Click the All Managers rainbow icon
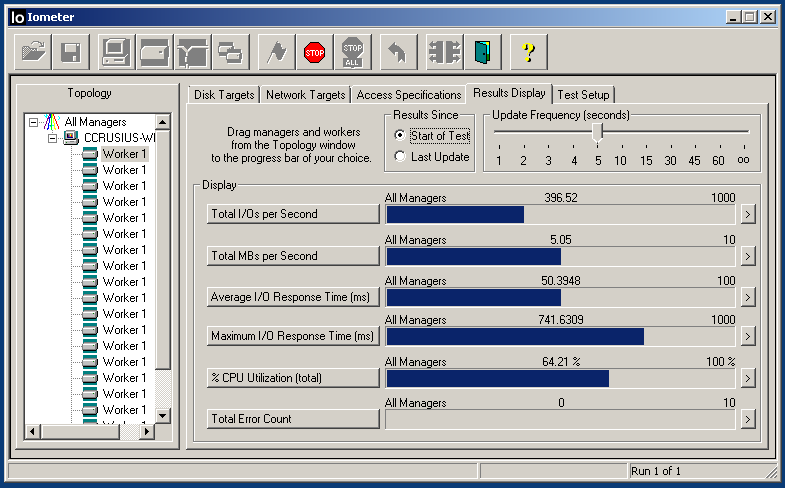Screen dimensions: 785x488 52,122
